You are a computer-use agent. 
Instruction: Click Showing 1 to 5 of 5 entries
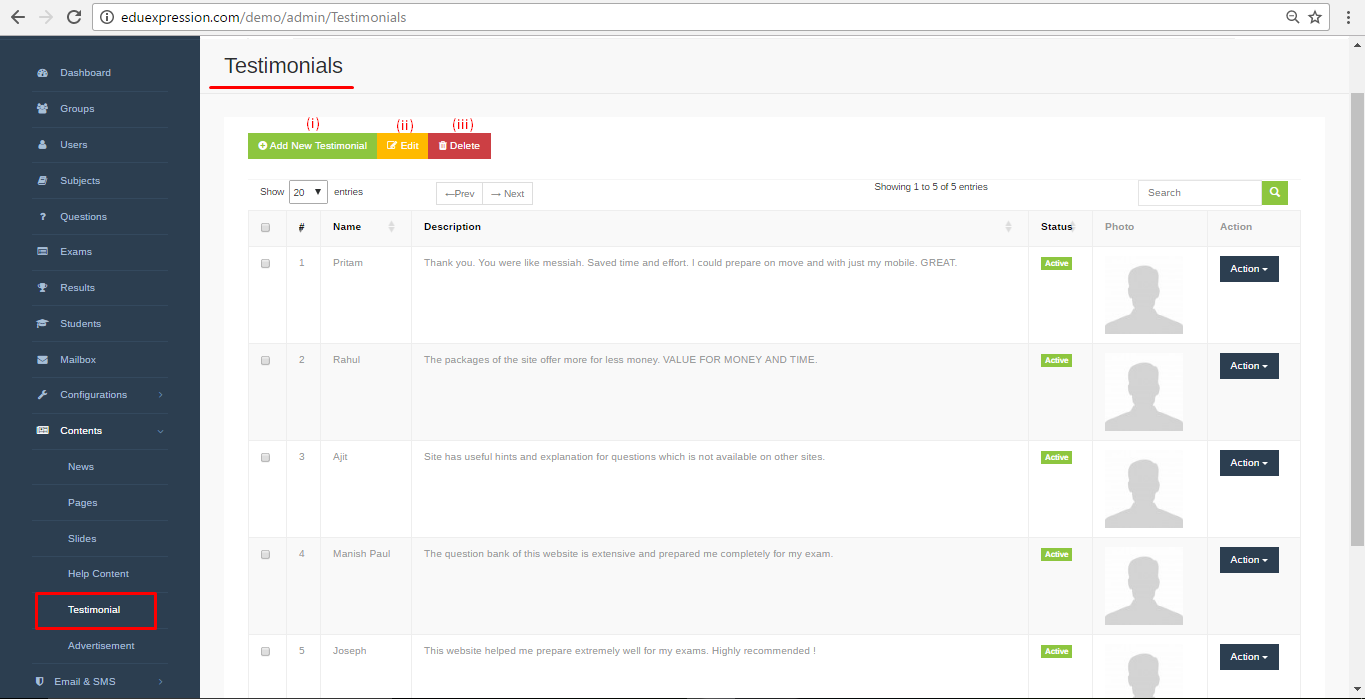click(x=931, y=187)
